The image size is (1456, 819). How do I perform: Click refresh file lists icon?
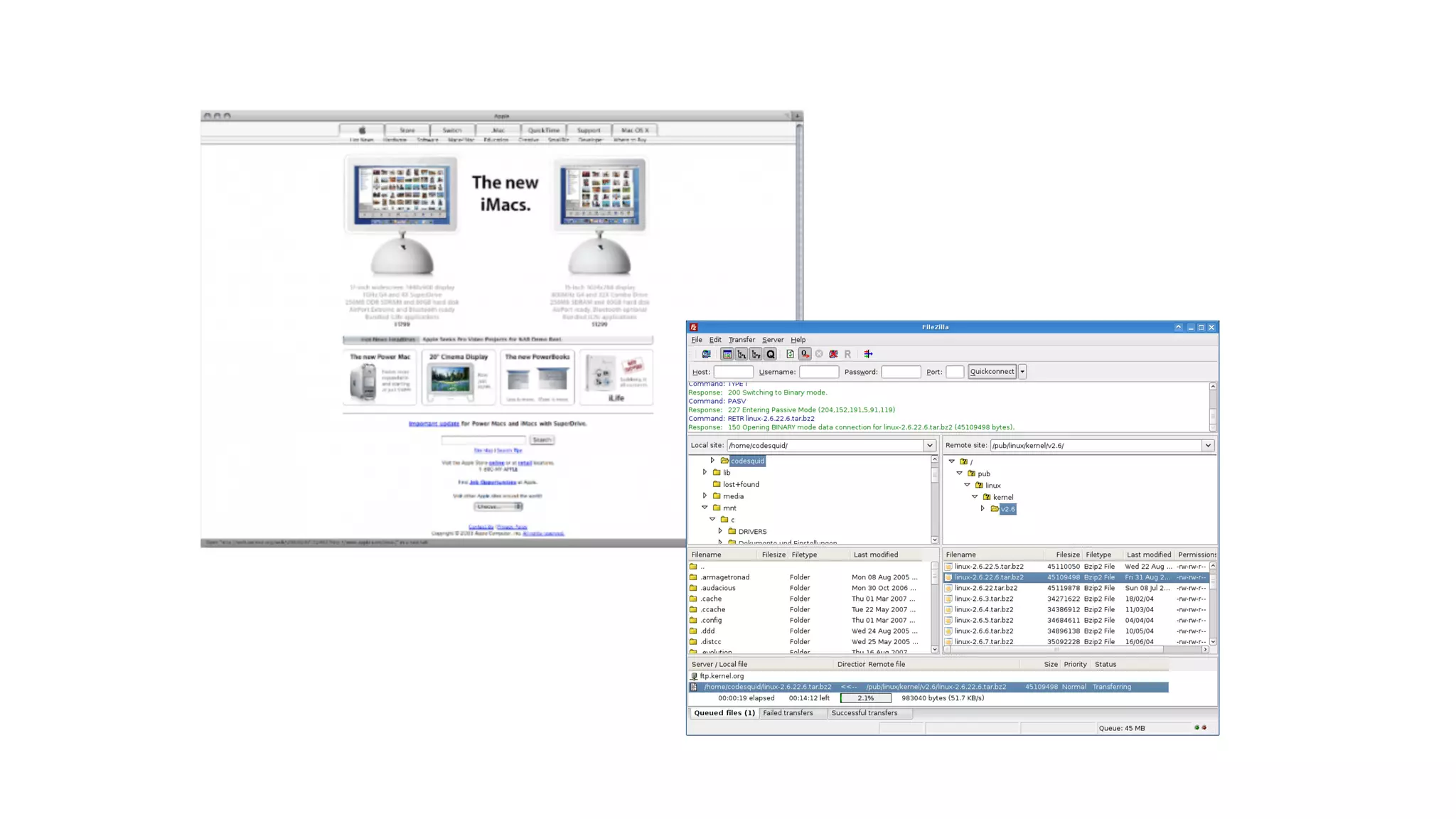790,354
